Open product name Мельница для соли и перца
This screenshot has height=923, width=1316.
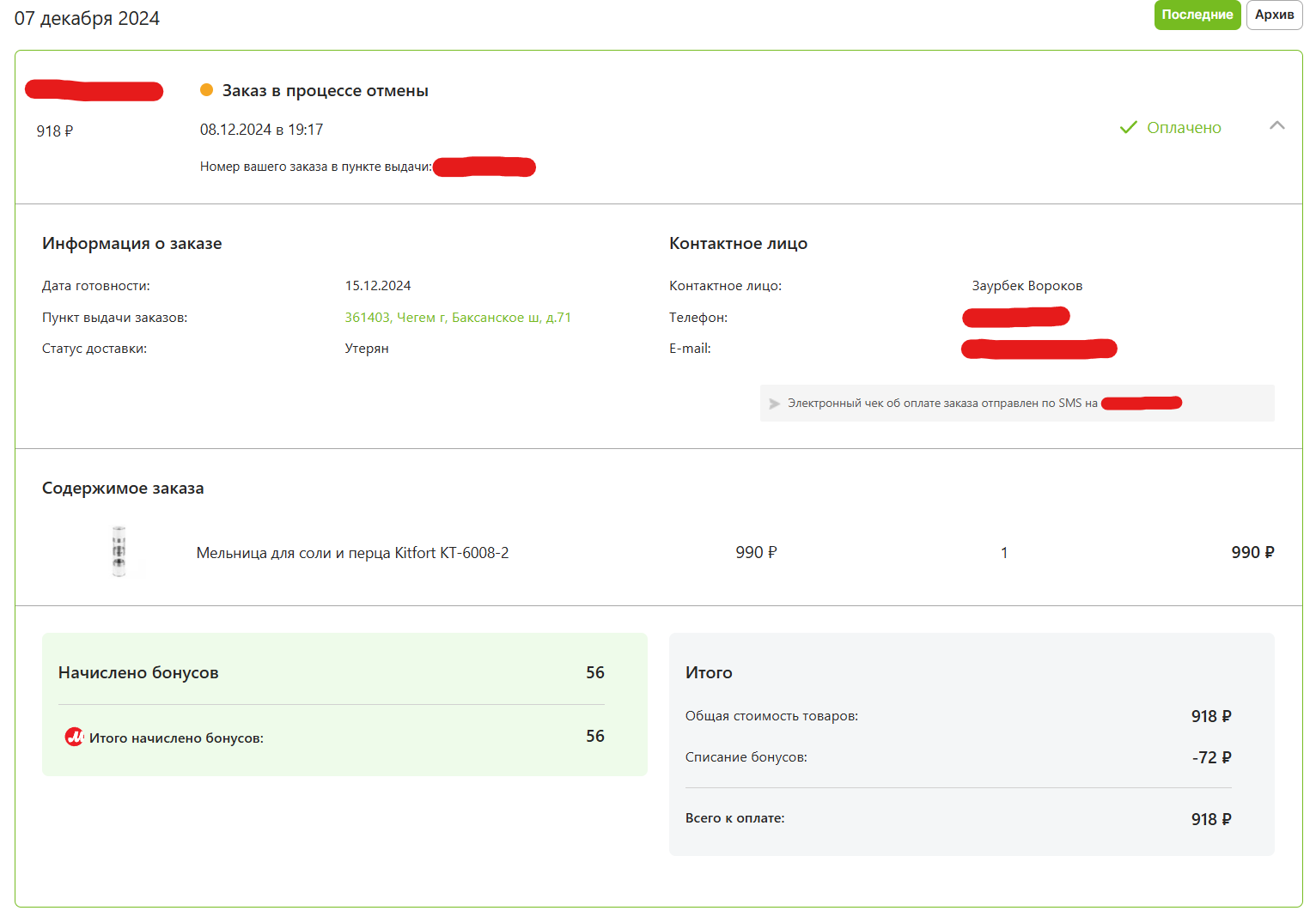[x=352, y=553]
